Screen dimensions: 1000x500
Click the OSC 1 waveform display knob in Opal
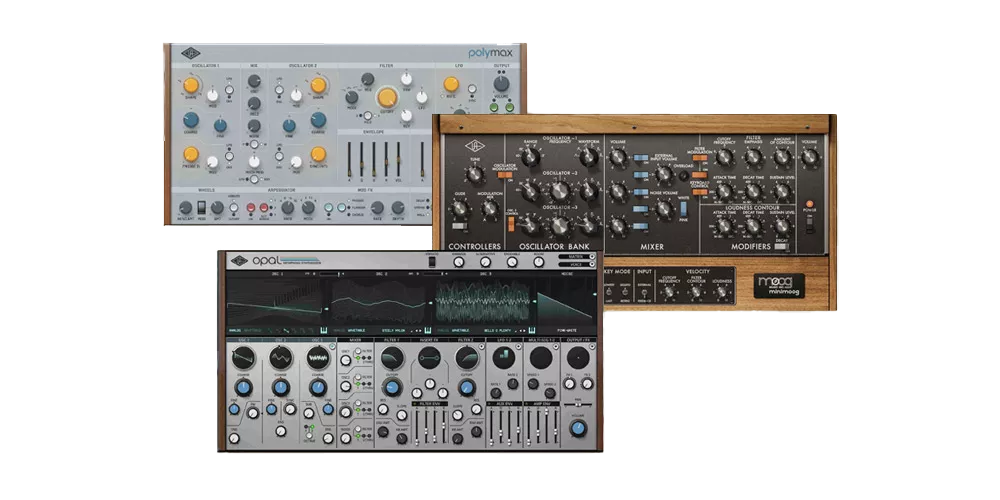244,358
